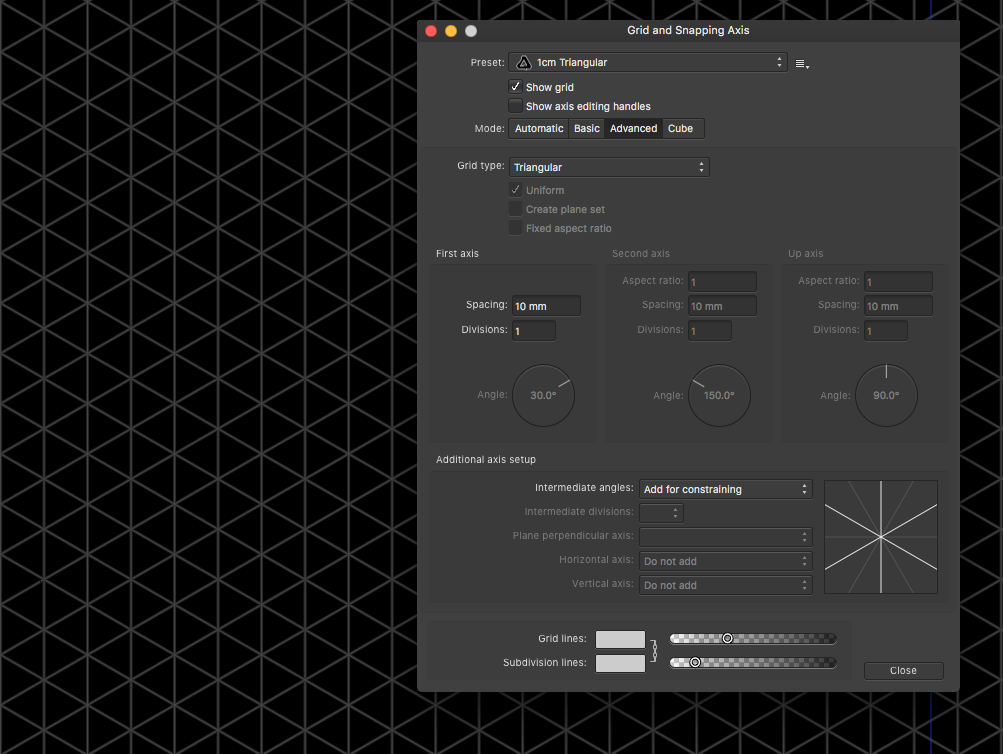Screen dimensions: 1003x754
Task: Click the Up axis 90° angle dial
Action: (886, 395)
